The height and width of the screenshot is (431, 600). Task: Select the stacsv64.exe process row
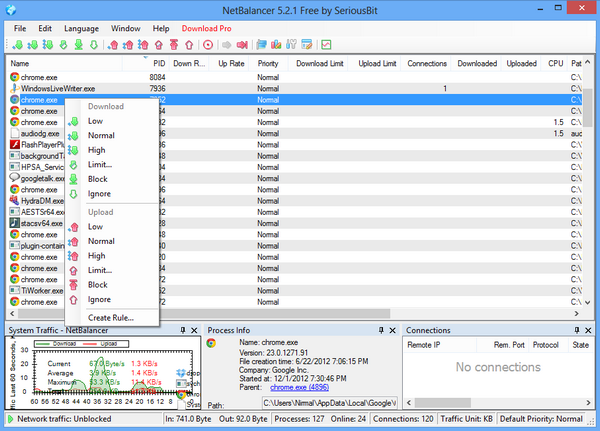click(x=295, y=223)
